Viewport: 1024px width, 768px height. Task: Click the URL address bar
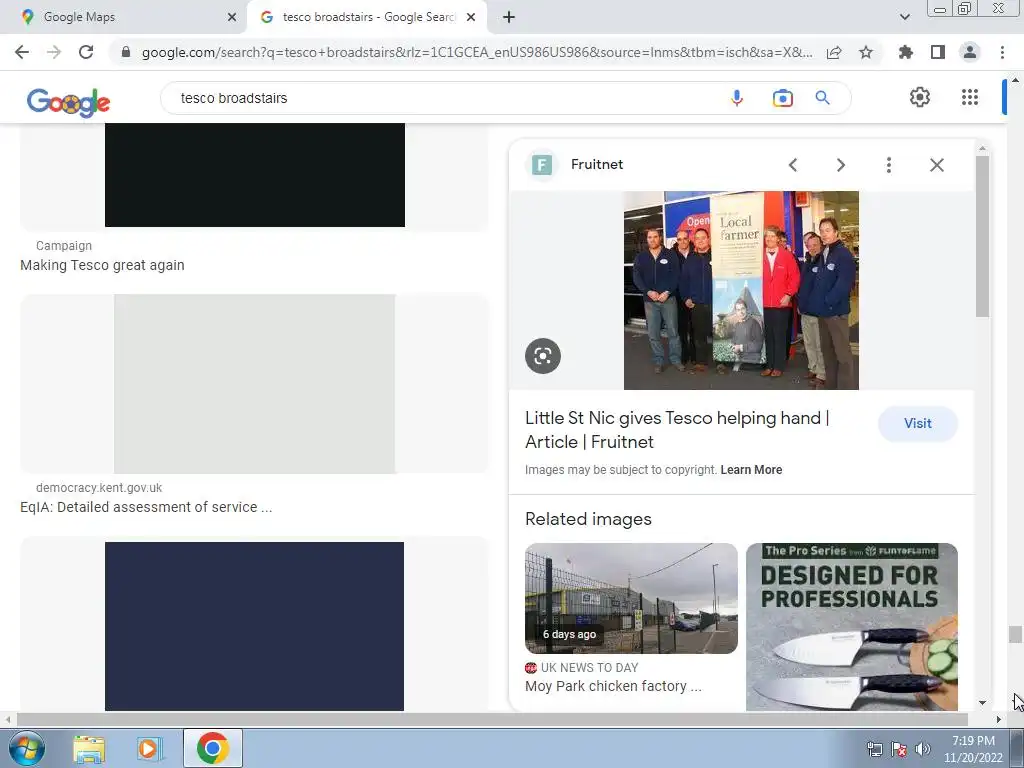coord(477,52)
